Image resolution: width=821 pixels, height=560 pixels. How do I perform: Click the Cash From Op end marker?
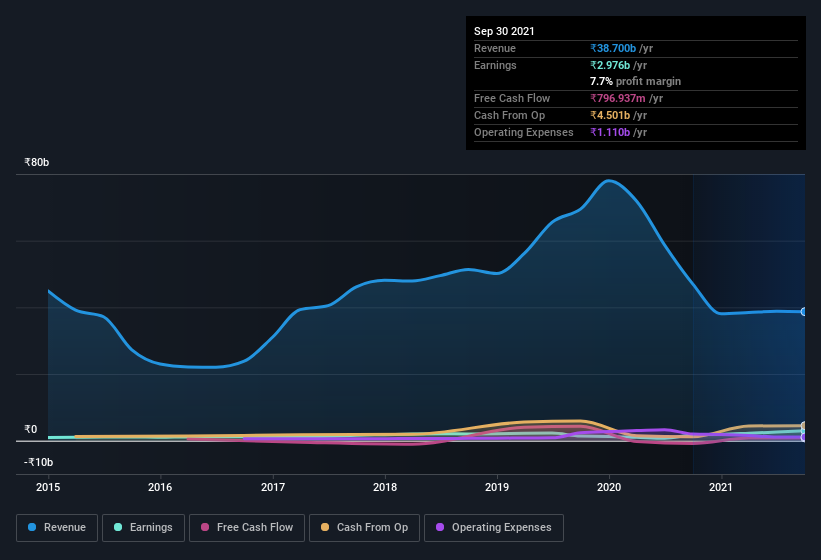pyautogui.click(x=804, y=425)
